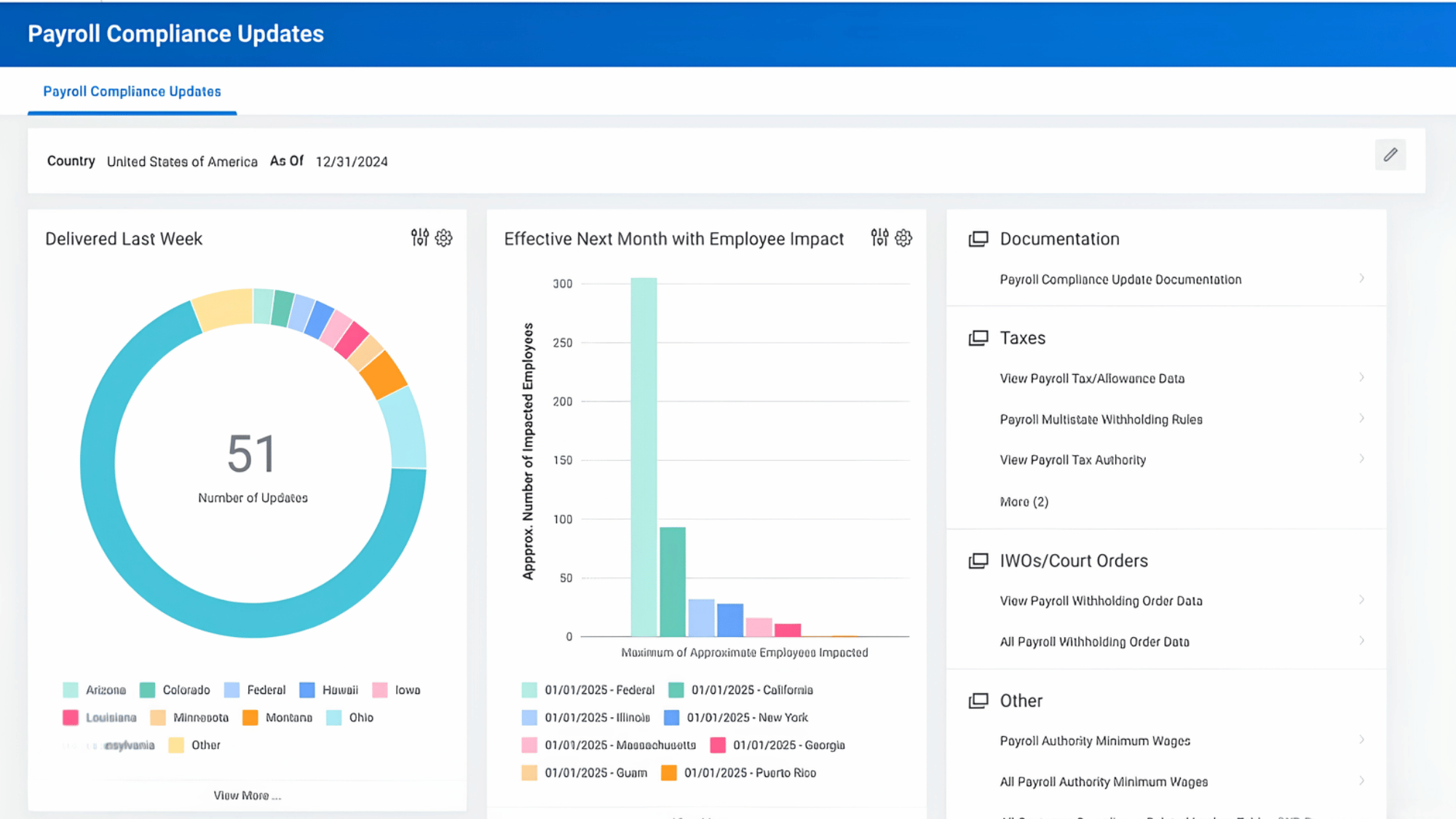This screenshot has width=1456, height=819.
Task: Click the Taxes section icon
Action: tap(978, 338)
